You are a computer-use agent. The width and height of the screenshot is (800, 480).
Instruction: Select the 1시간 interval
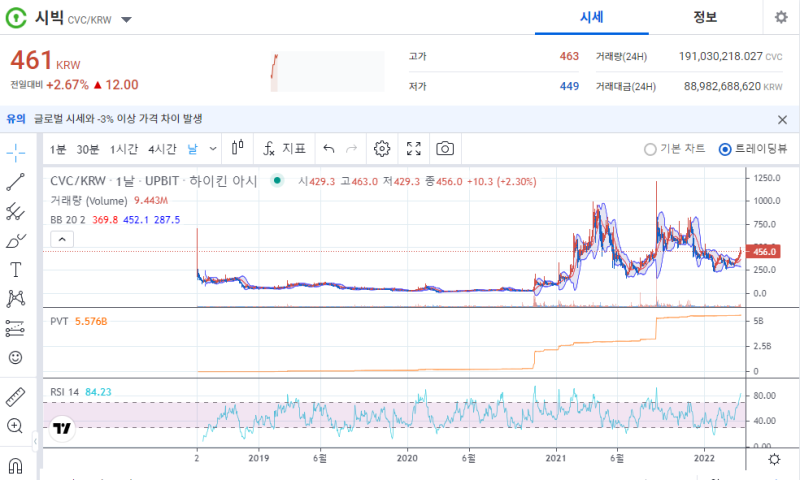[124, 149]
